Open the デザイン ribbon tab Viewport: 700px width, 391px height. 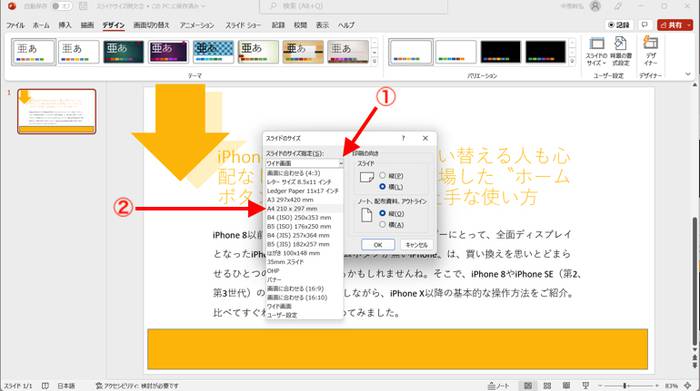(x=113, y=25)
